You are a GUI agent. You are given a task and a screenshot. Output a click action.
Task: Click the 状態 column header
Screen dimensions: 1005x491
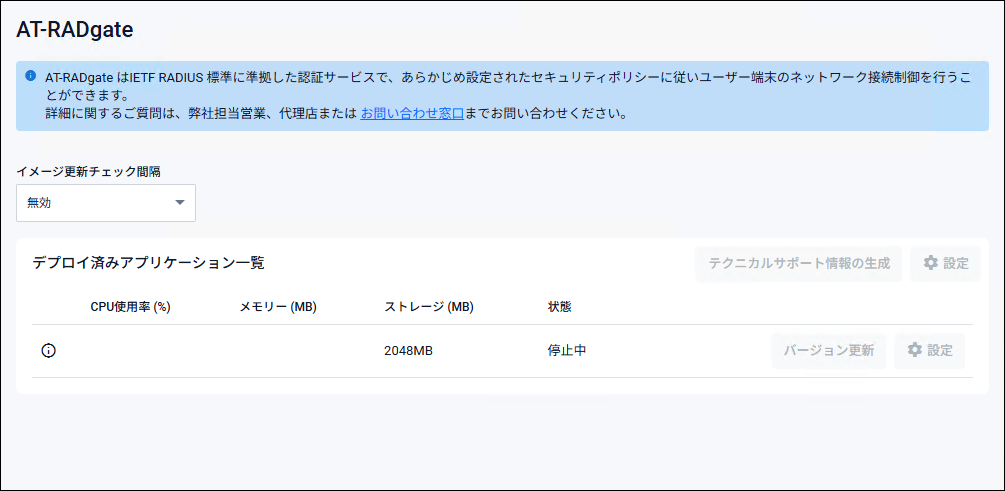[x=560, y=307]
